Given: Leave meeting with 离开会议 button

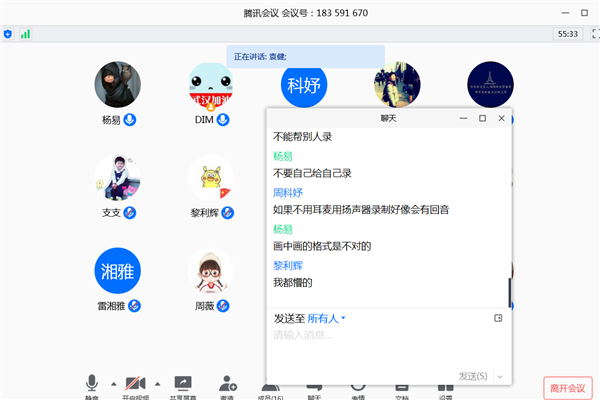Looking at the screenshot, I should tap(568, 388).
